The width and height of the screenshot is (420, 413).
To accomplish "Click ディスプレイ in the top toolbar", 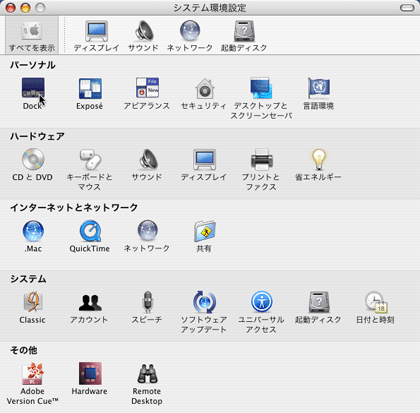I will (x=96, y=36).
